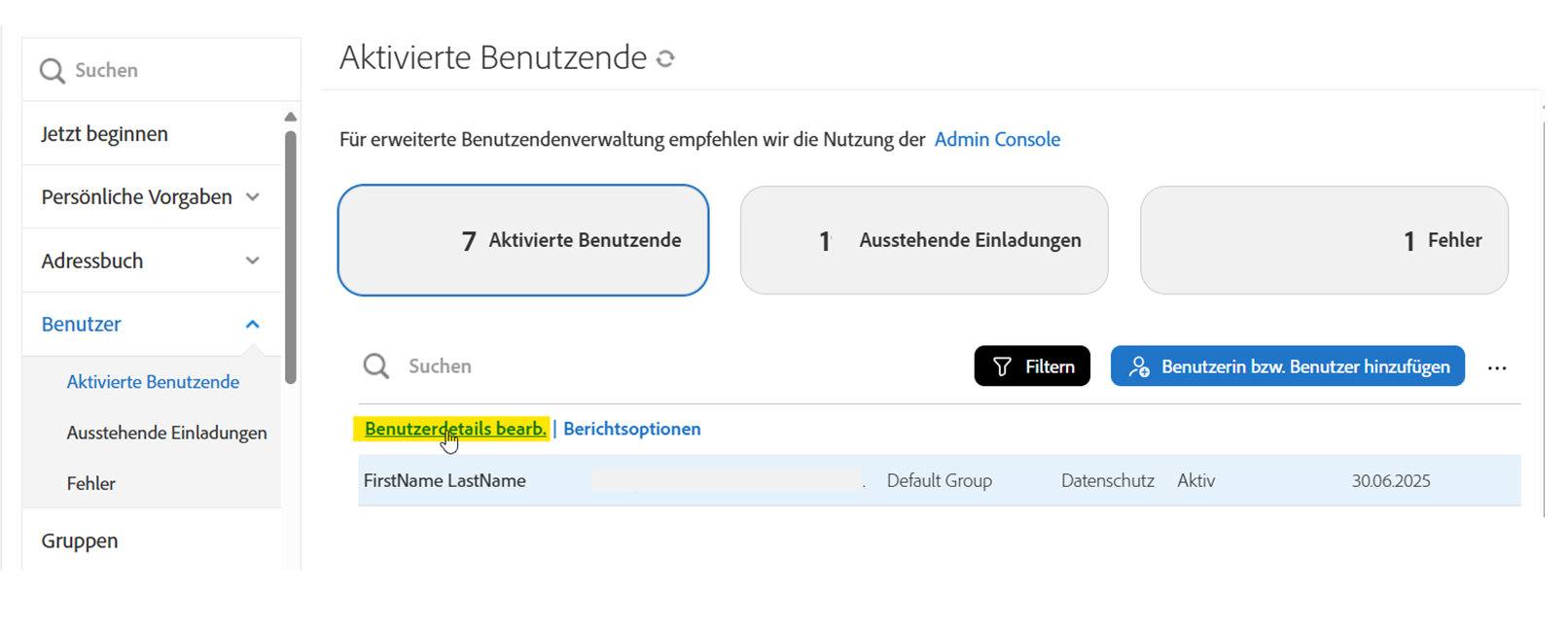Click the refresh icon beside Aktivierte Benutzende

tap(665, 59)
